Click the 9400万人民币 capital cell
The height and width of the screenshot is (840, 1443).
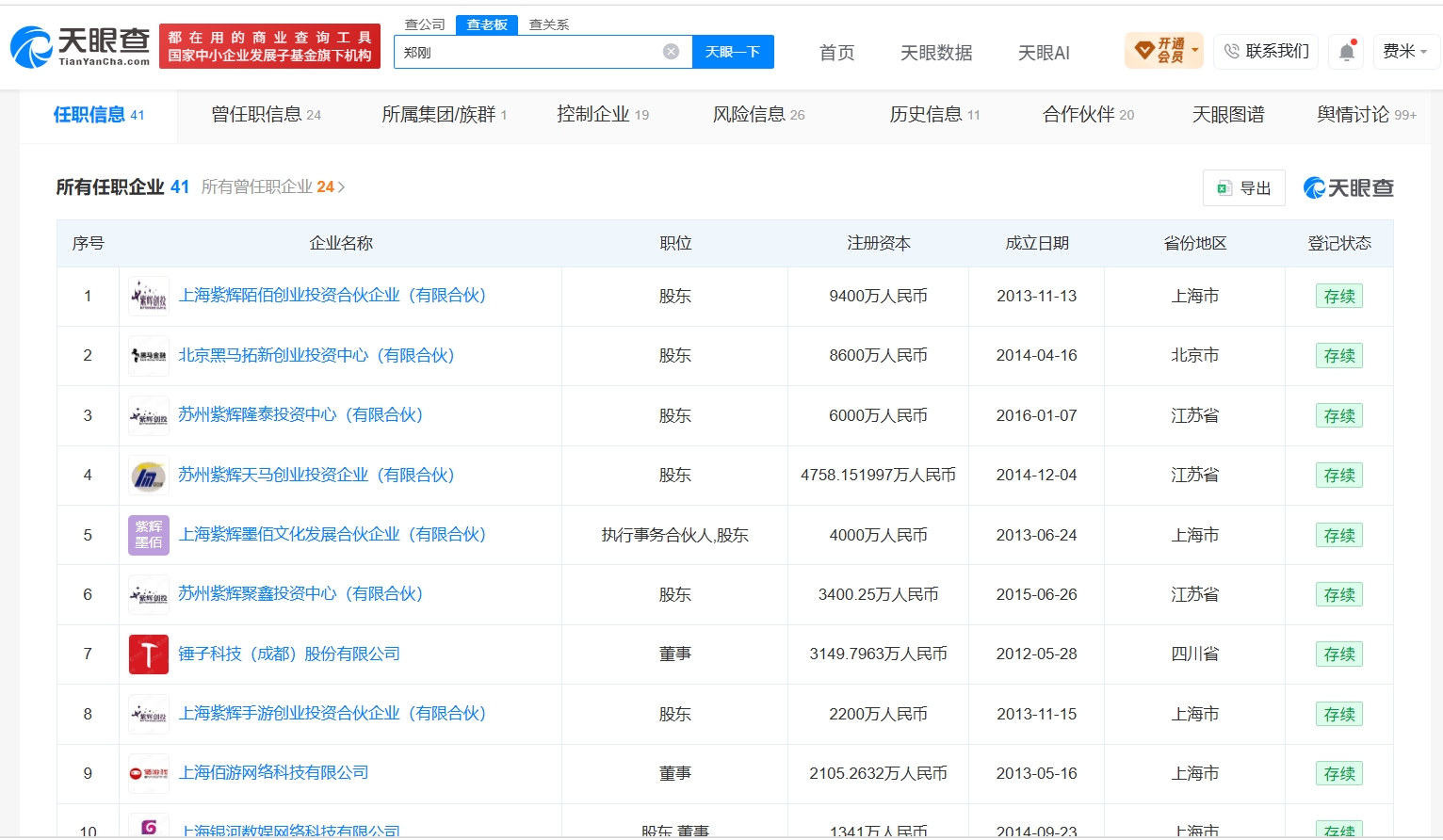click(x=879, y=297)
